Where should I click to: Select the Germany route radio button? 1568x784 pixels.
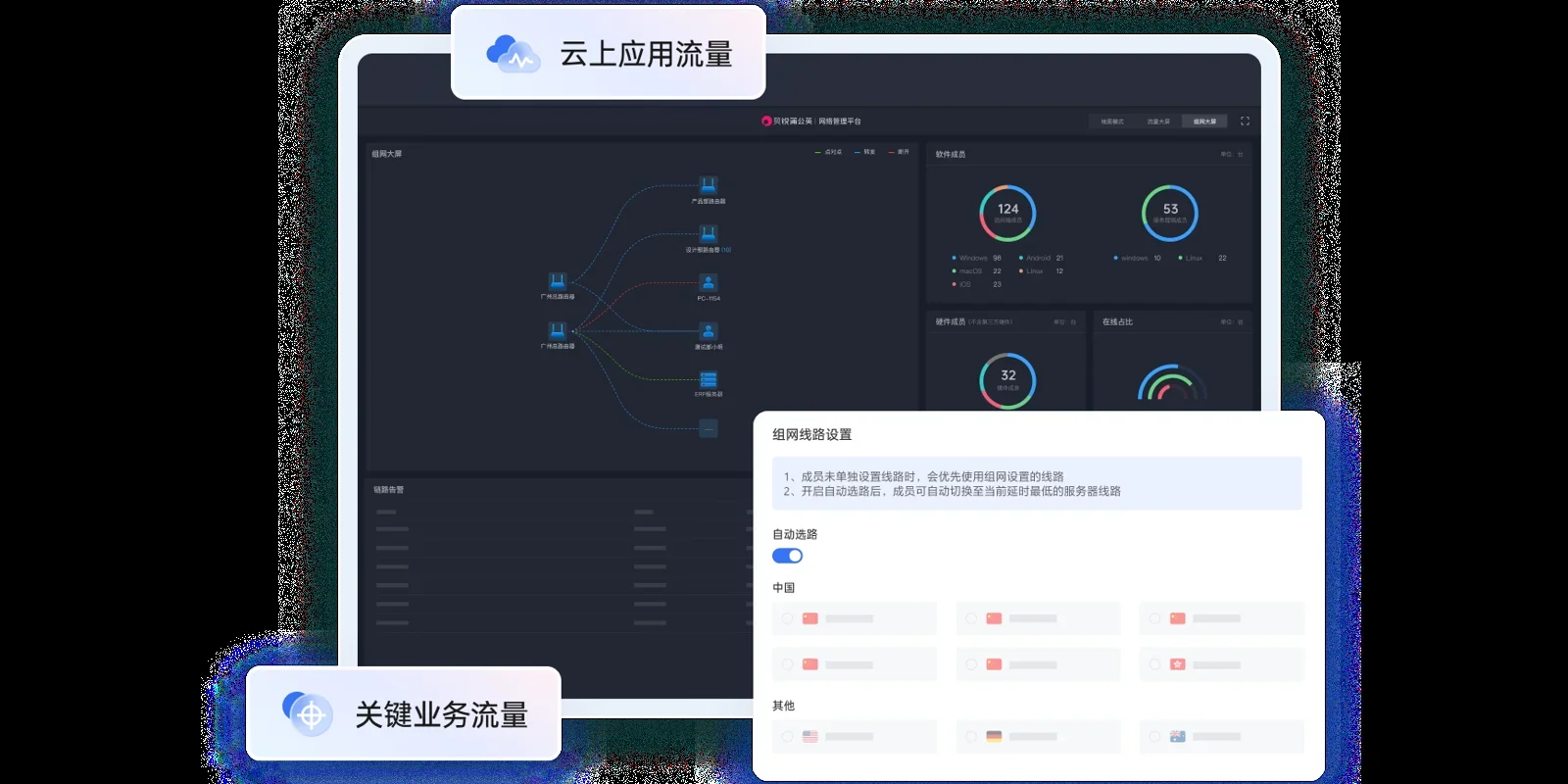(971, 736)
